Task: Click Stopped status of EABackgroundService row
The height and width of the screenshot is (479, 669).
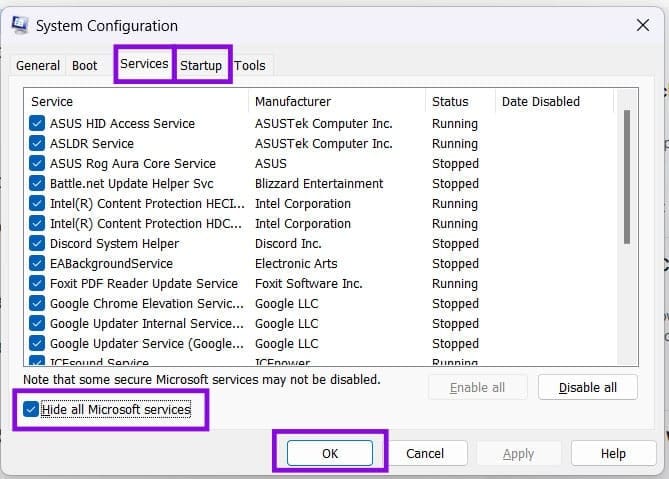Action: click(x=455, y=264)
